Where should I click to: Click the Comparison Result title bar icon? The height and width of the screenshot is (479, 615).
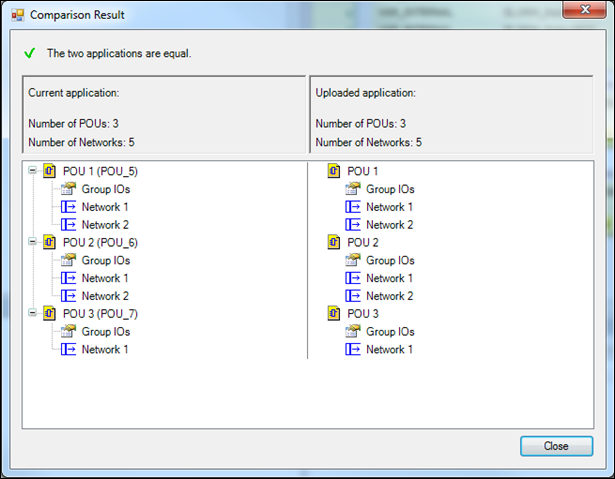[x=16, y=15]
